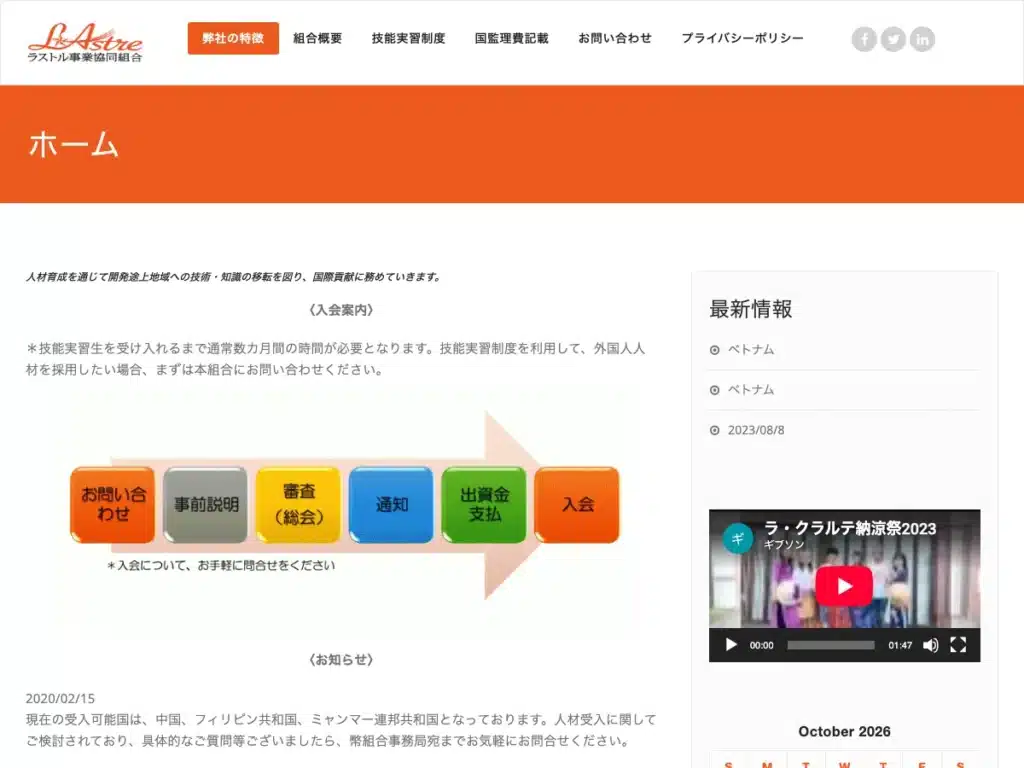
Task: Click the ホーム page title
Action: point(73,144)
